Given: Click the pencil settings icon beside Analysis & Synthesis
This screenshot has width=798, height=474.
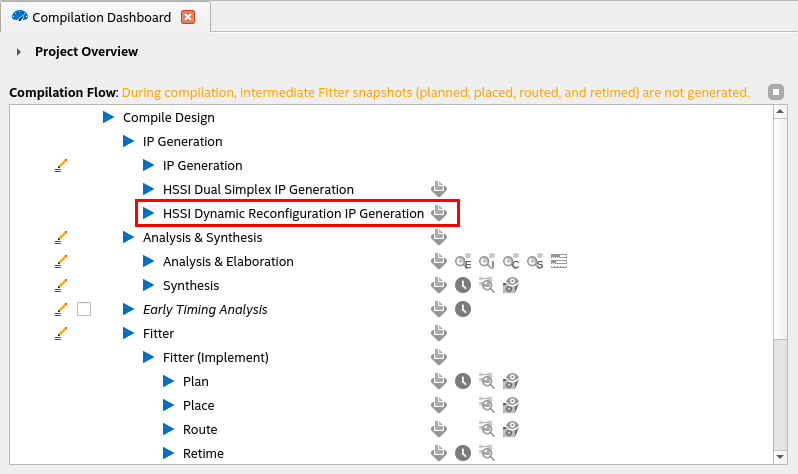Looking at the screenshot, I should pyautogui.click(x=61, y=237).
